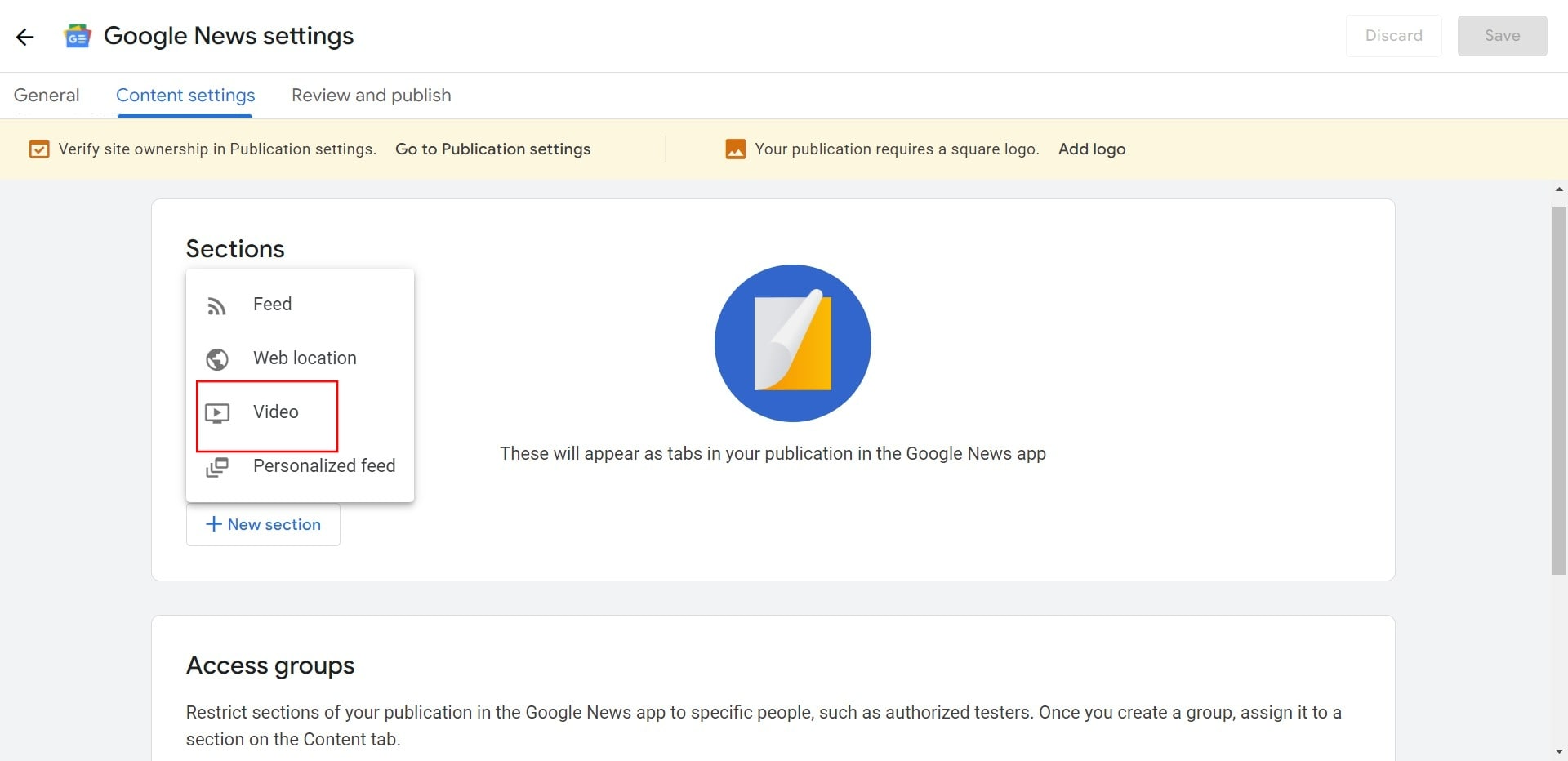This screenshot has height=761, width=1568.
Task: Select Video section type
Action: pos(300,412)
